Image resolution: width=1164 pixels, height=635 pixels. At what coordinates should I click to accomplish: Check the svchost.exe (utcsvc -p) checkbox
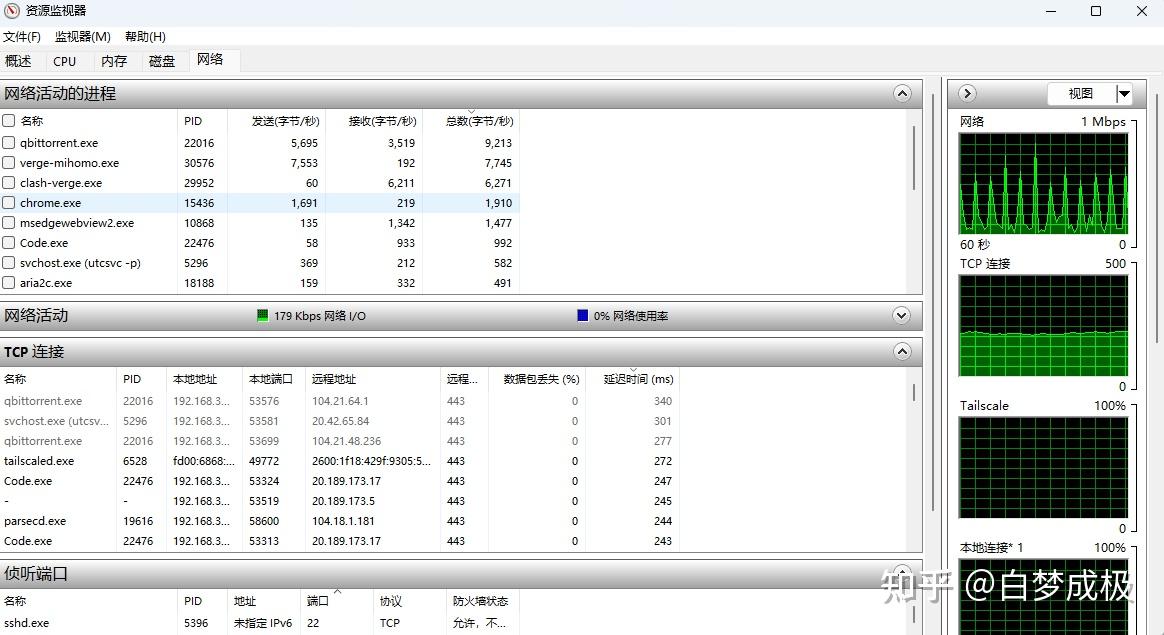pos(11,262)
